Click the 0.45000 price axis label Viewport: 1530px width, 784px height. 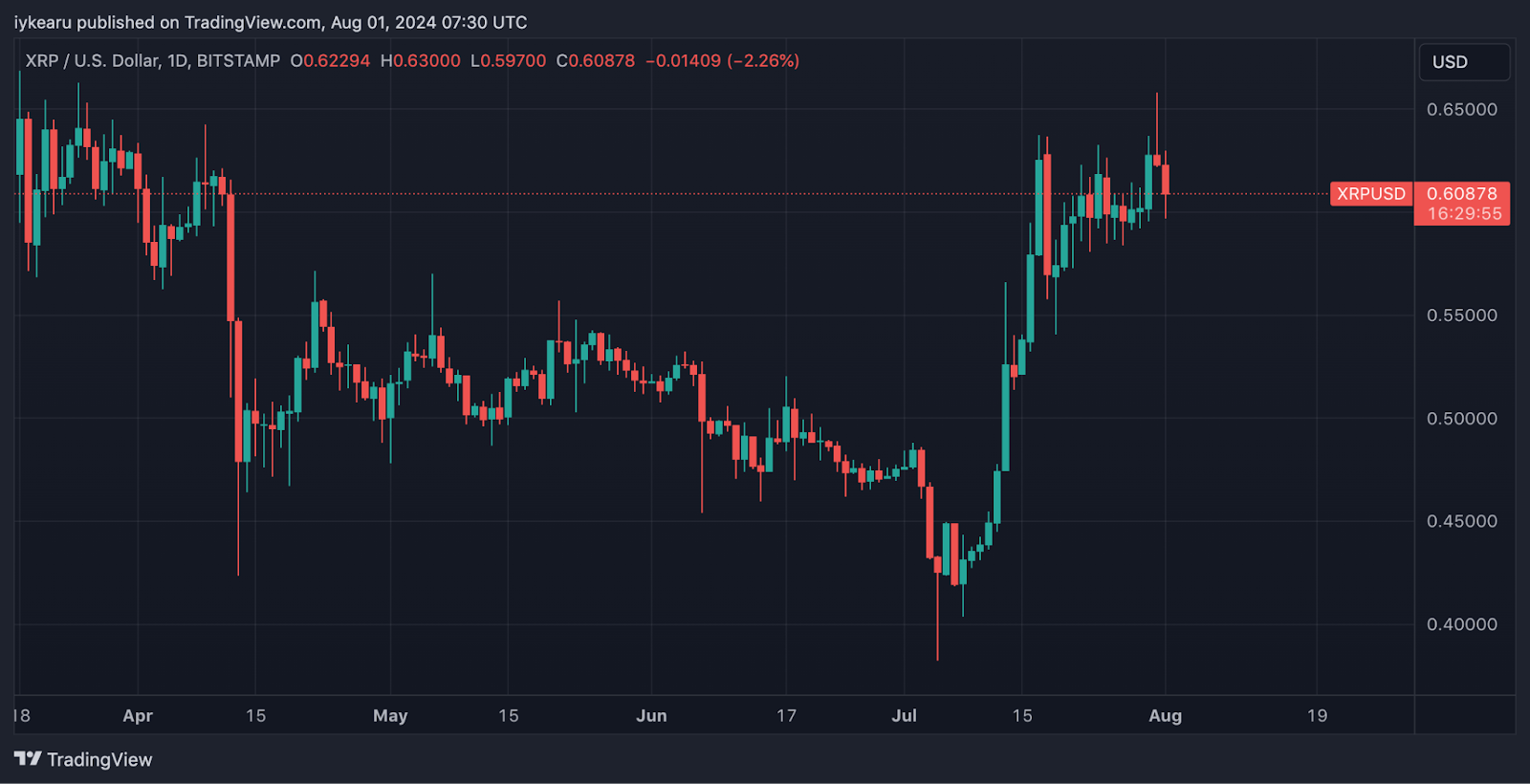[x=1462, y=521]
